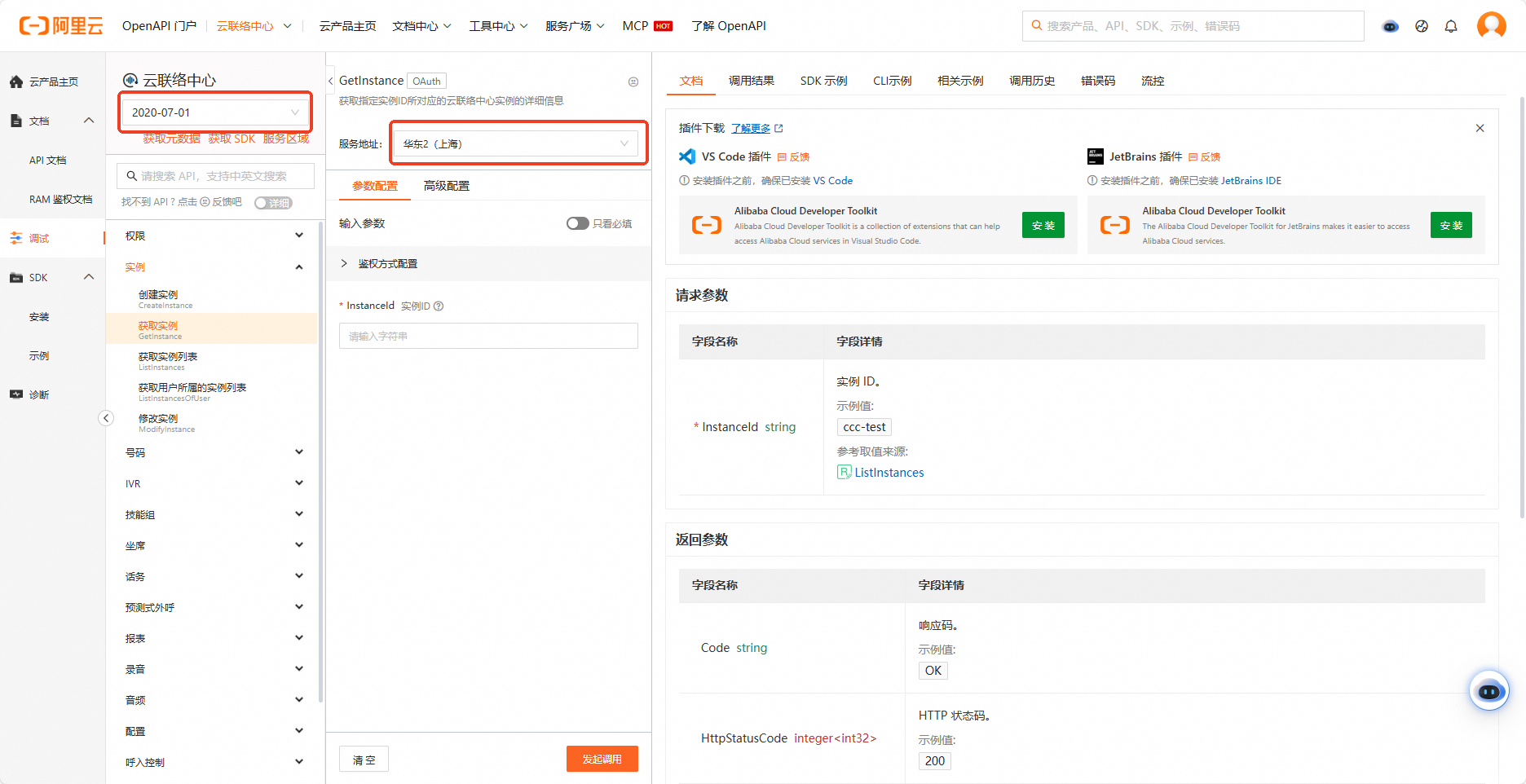Open the user avatar menu
1526x784 pixels.
(x=1492, y=26)
